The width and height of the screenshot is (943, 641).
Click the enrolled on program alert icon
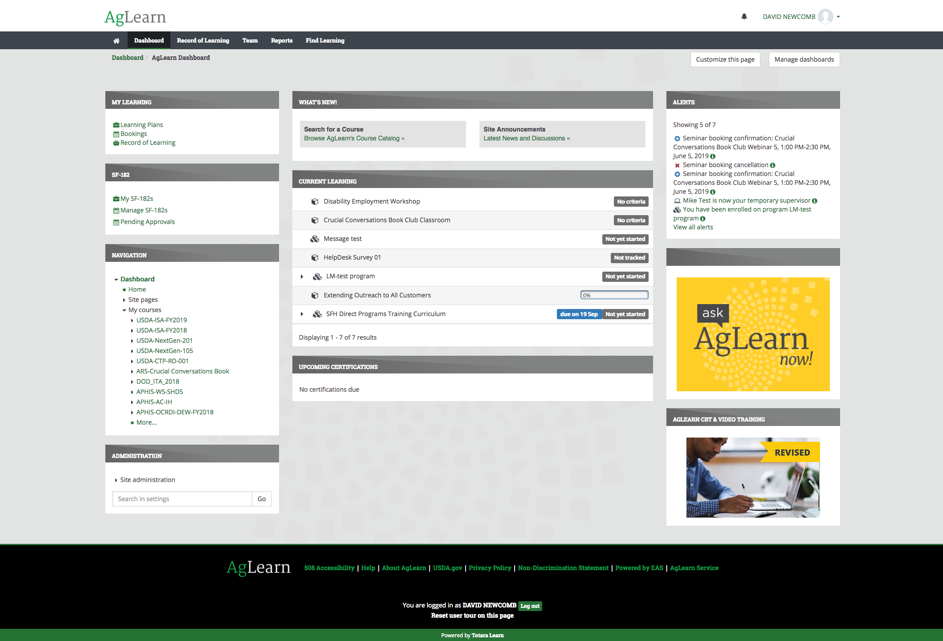coord(677,210)
